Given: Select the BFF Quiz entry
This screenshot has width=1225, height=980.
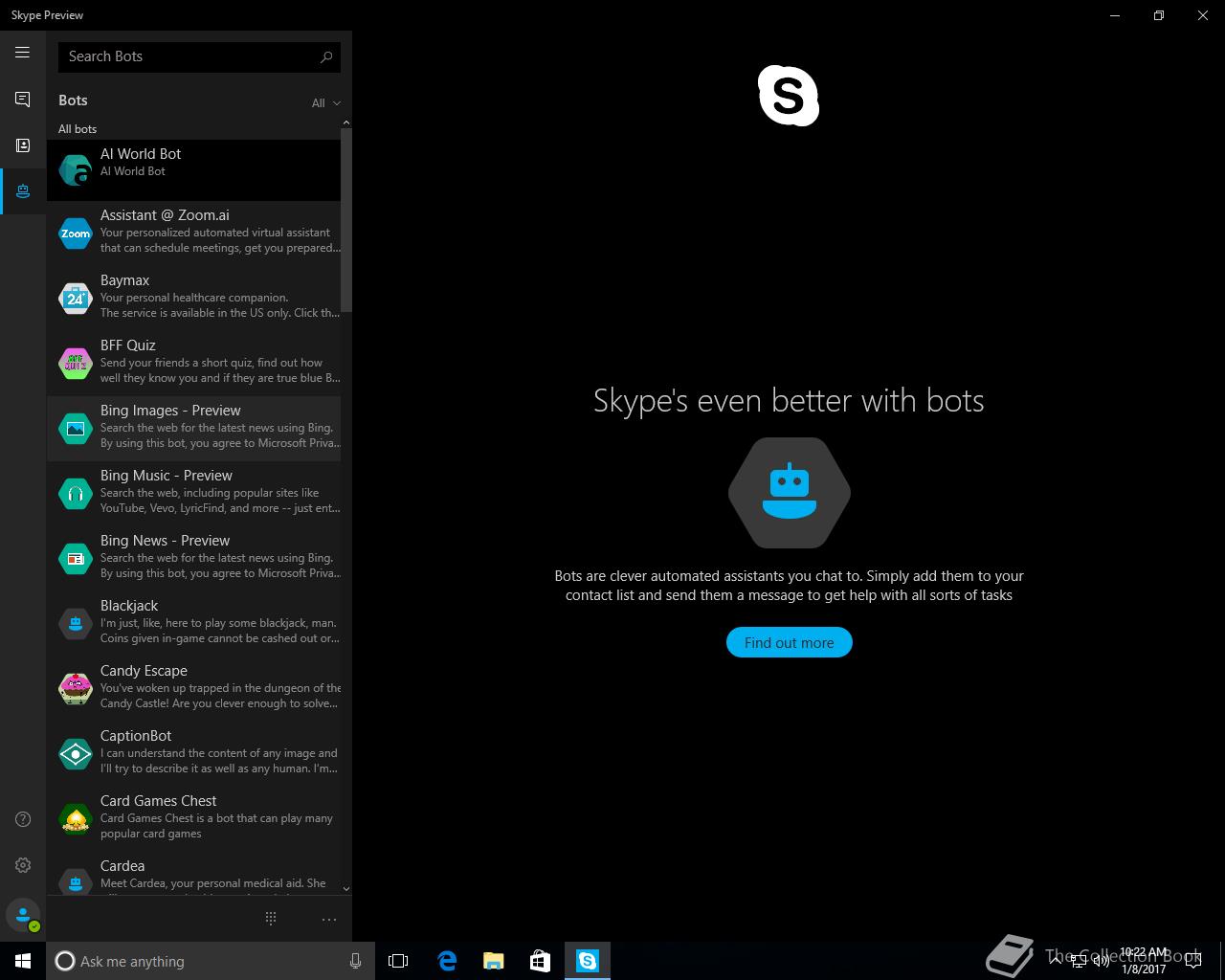Looking at the screenshot, I should coord(193,364).
